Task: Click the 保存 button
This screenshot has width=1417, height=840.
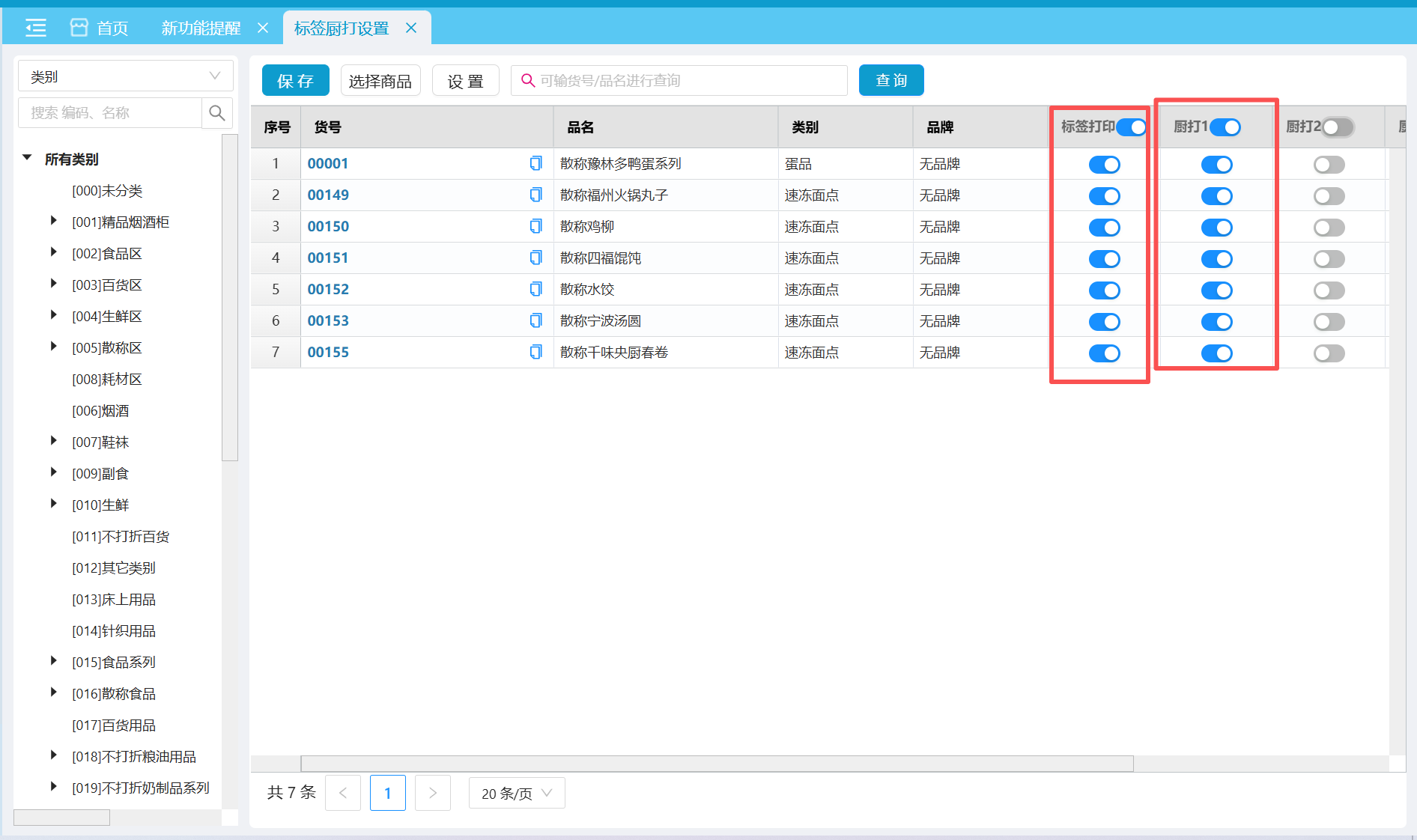Action: [x=296, y=80]
